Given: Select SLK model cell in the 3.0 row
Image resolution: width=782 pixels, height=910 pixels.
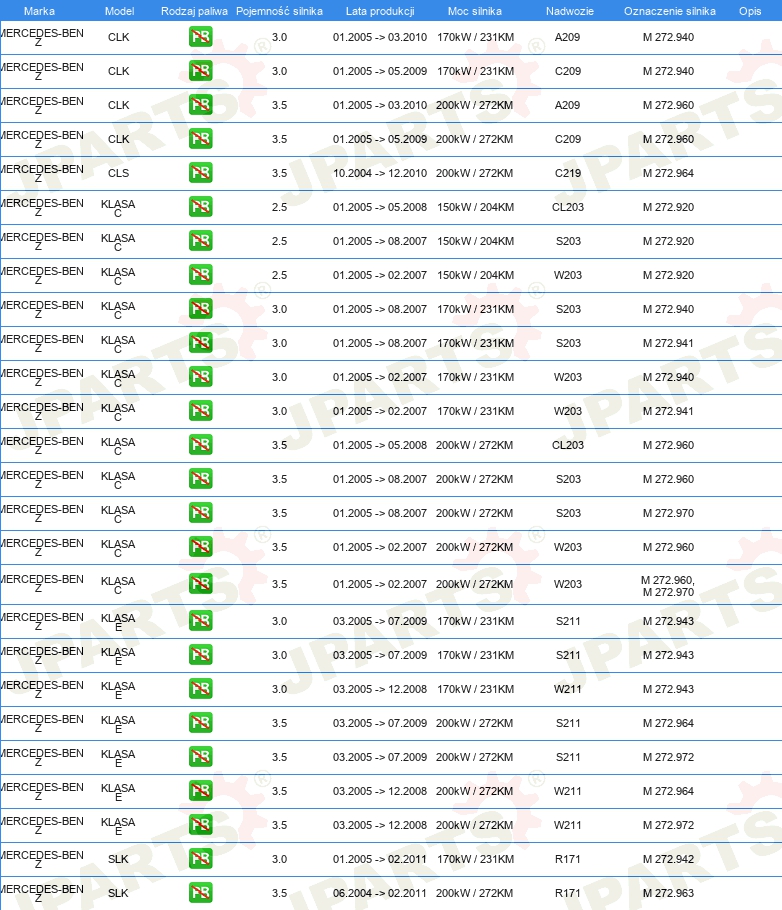Looking at the screenshot, I should [118, 859].
